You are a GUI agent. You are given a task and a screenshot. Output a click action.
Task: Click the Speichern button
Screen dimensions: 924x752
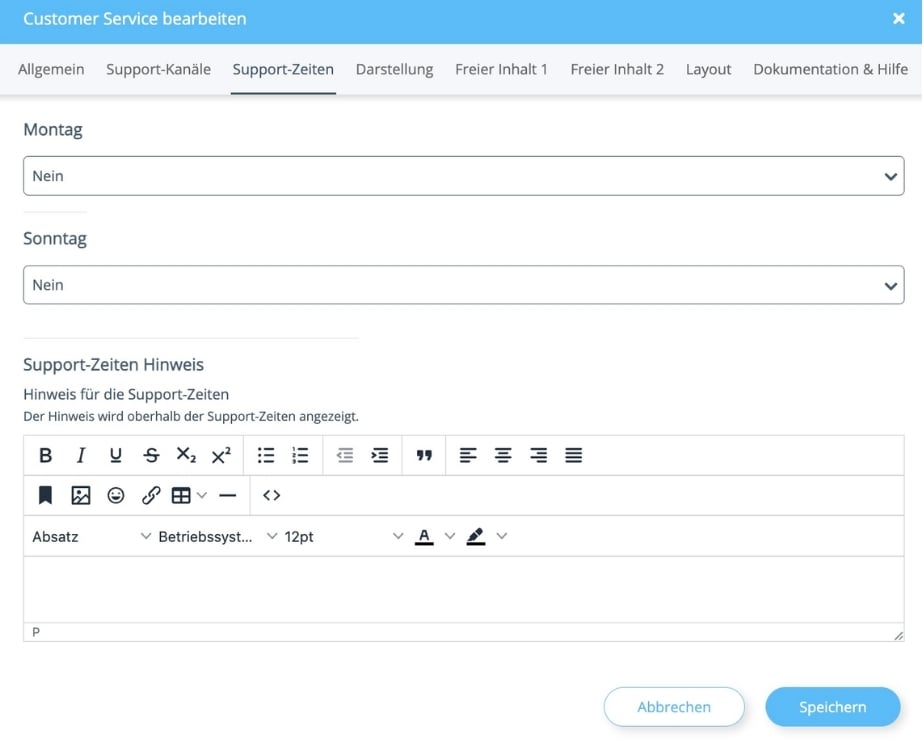(x=833, y=707)
